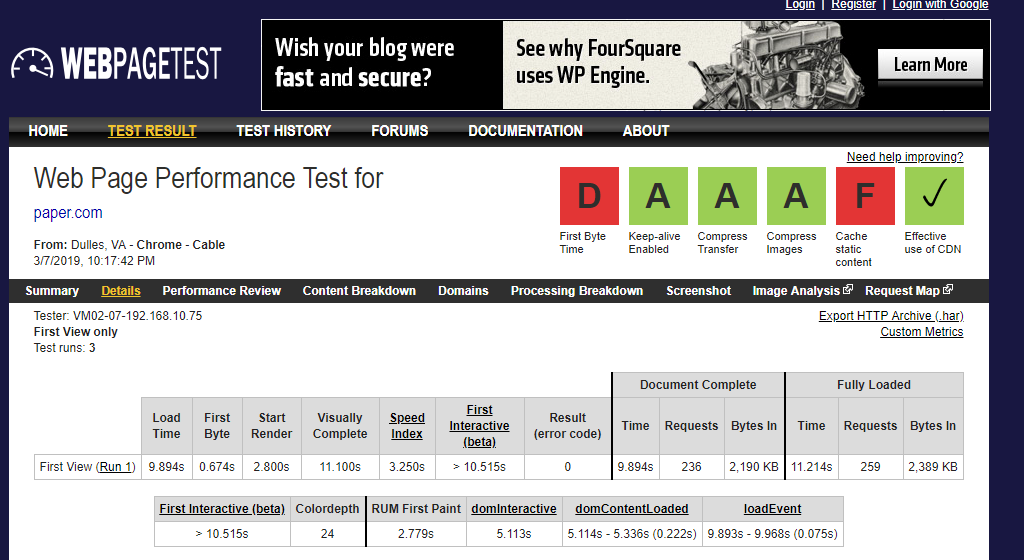Open the Domains tab
1024x560 pixels.
point(463,291)
